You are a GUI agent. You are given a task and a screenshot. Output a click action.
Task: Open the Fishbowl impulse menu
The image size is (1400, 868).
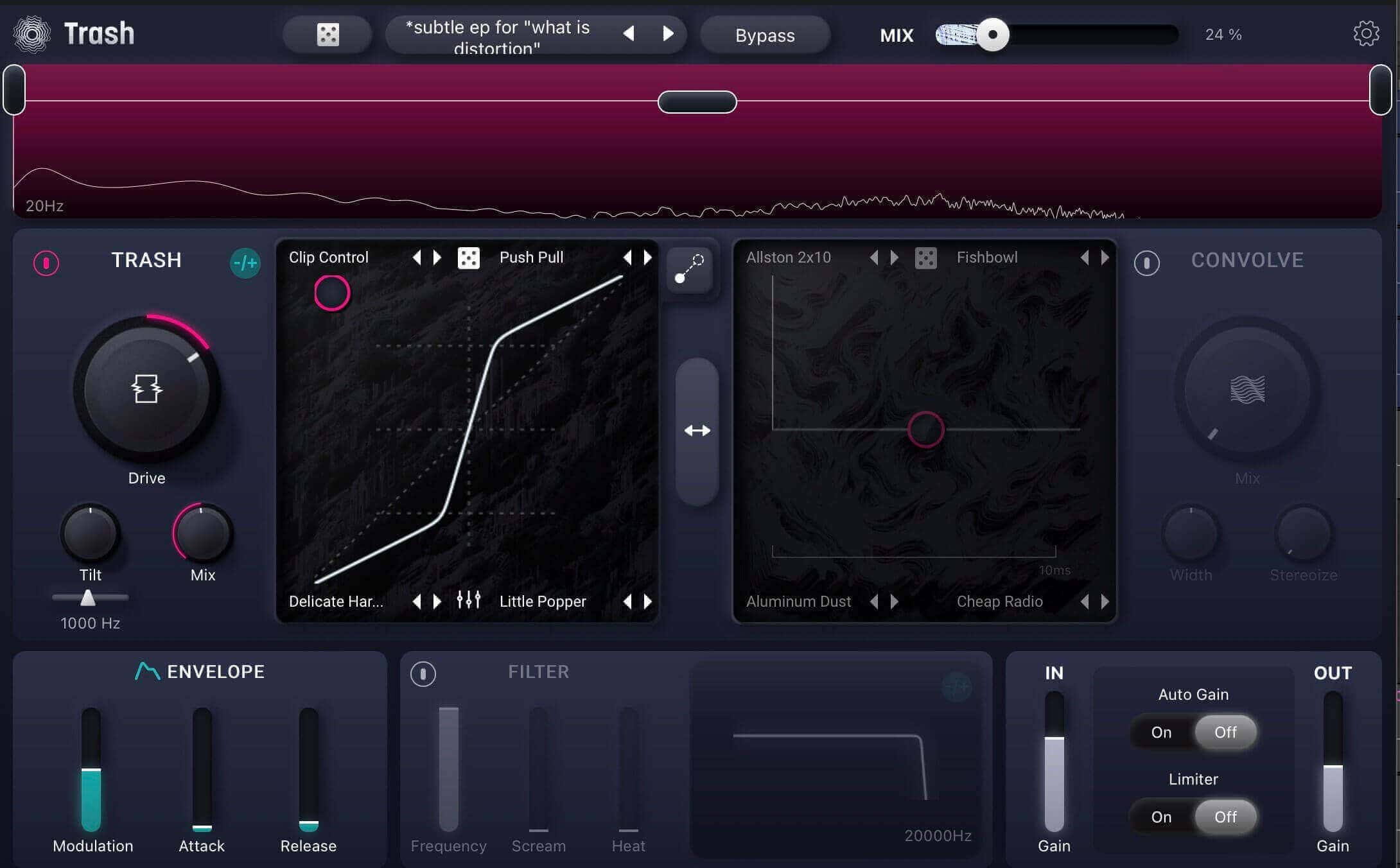click(987, 257)
